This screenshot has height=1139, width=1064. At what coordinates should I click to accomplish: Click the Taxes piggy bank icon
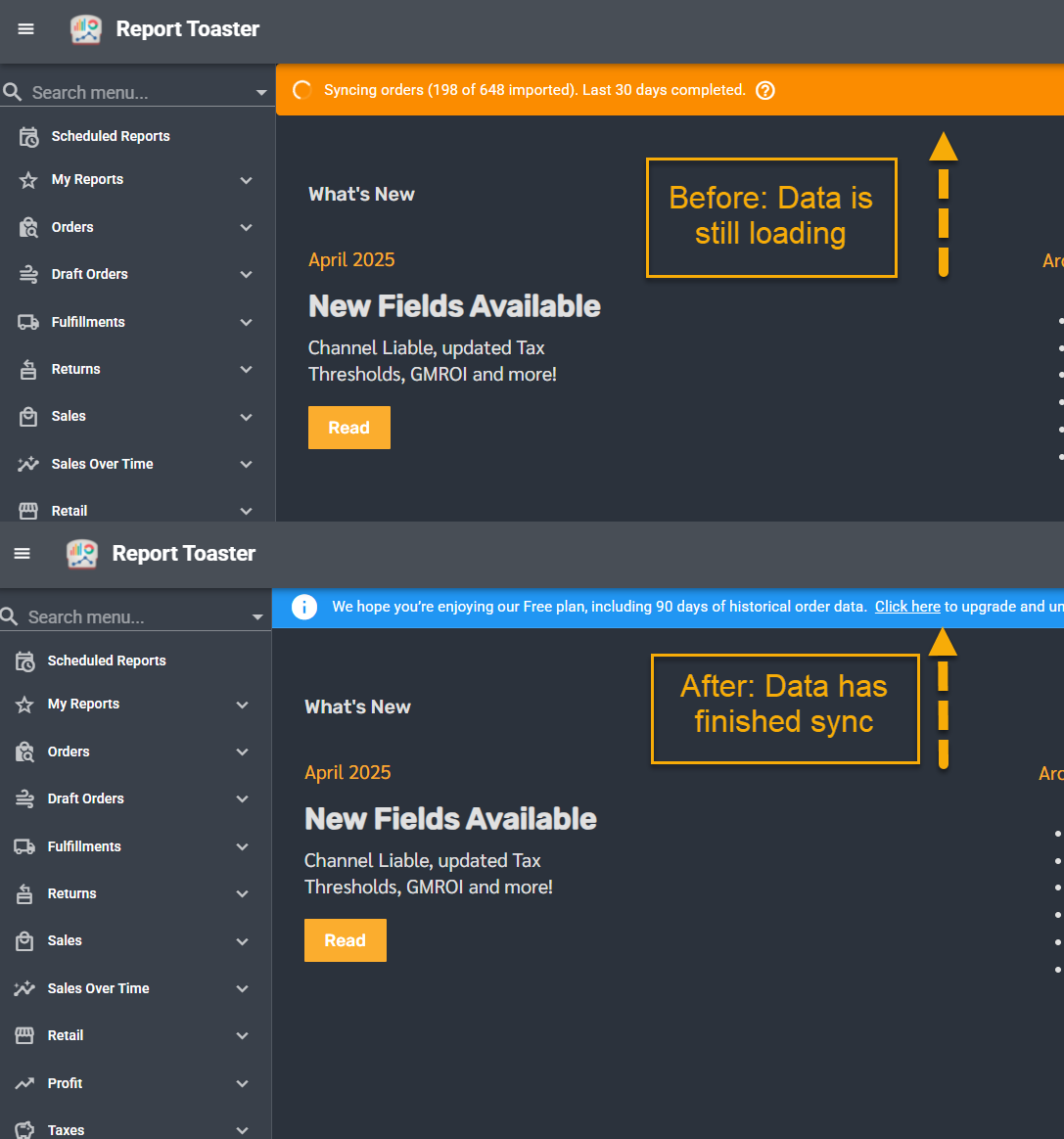click(24, 1129)
